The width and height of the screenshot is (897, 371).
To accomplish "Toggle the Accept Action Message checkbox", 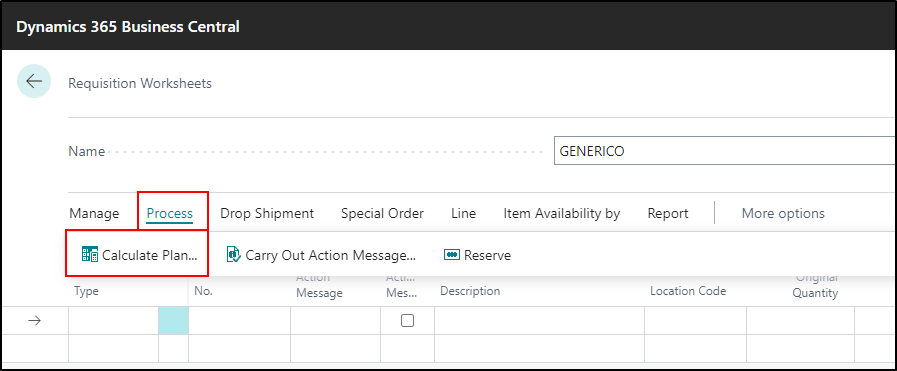I will click(x=407, y=321).
